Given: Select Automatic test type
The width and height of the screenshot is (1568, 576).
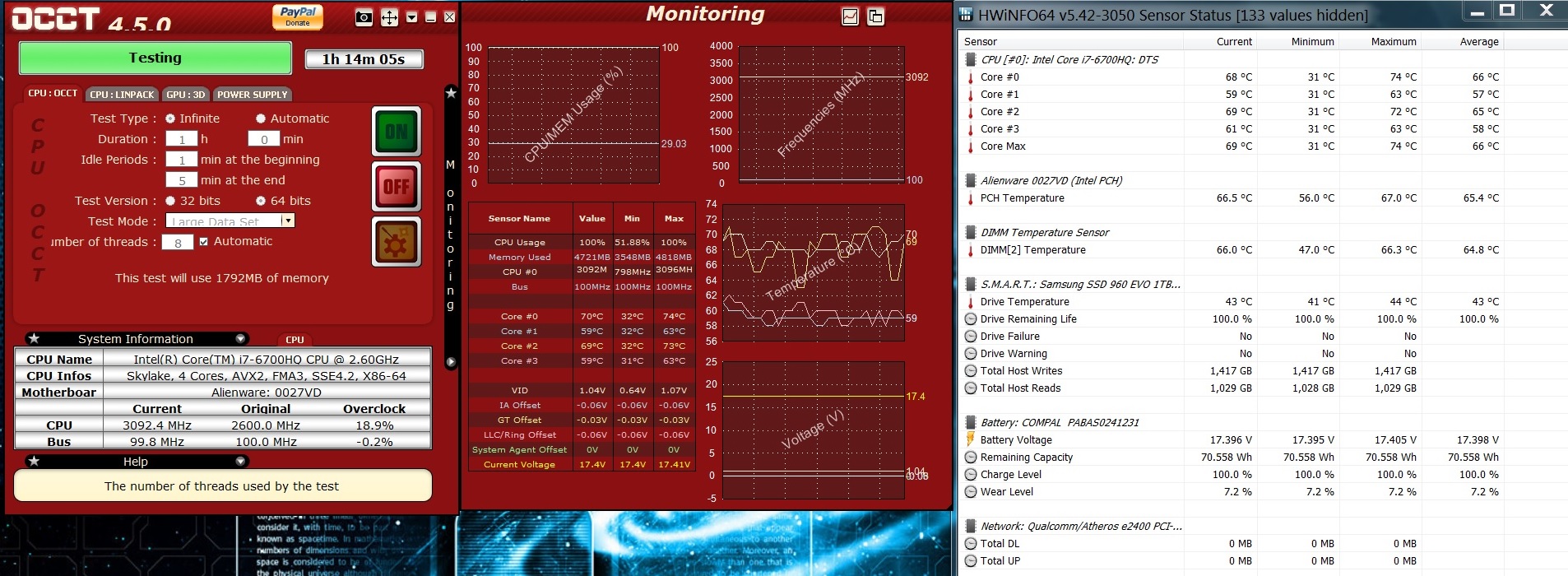Looking at the screenshot, I should coord(261,118).
